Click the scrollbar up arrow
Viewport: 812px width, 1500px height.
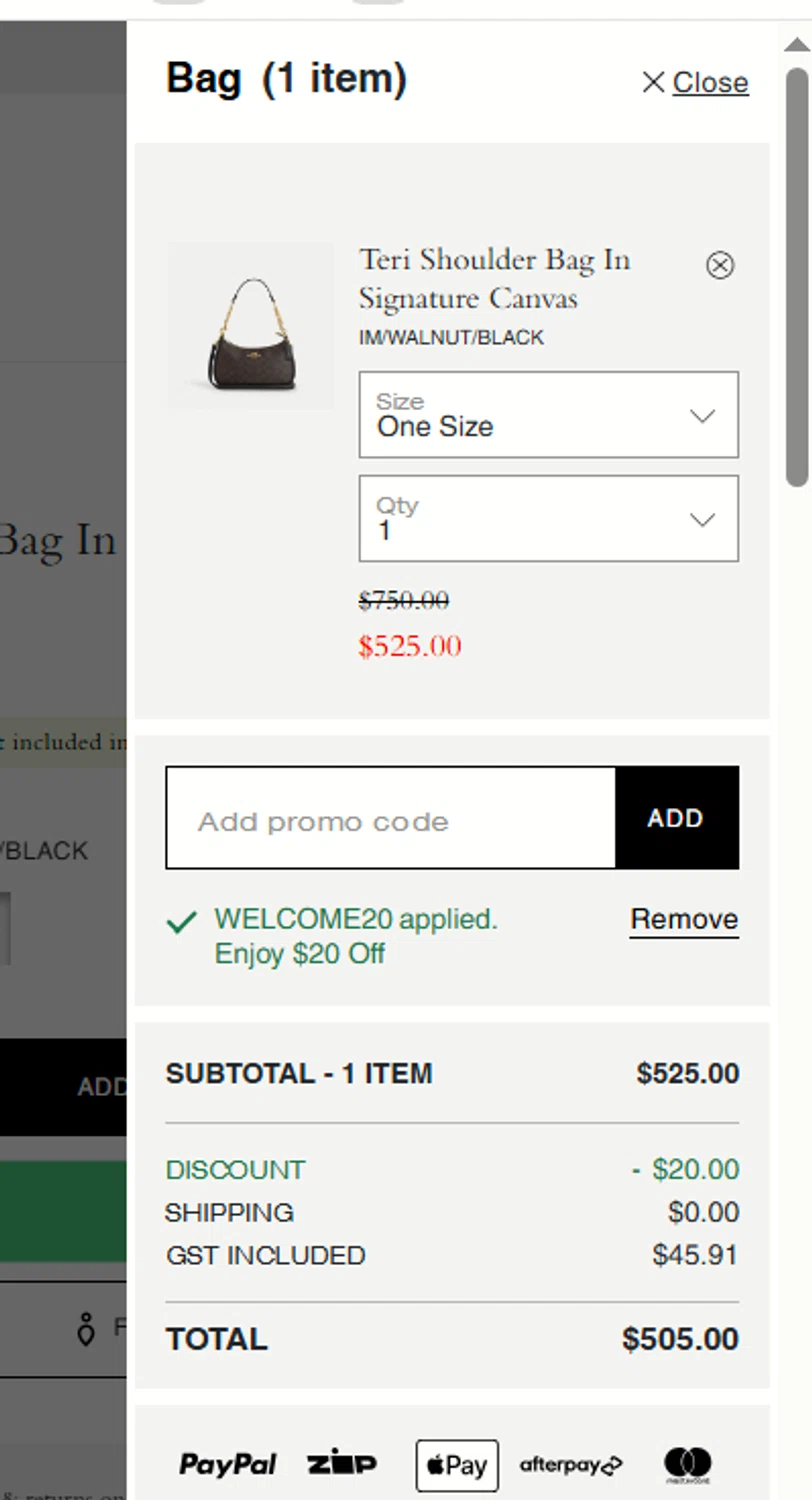[x=796, y=45]
